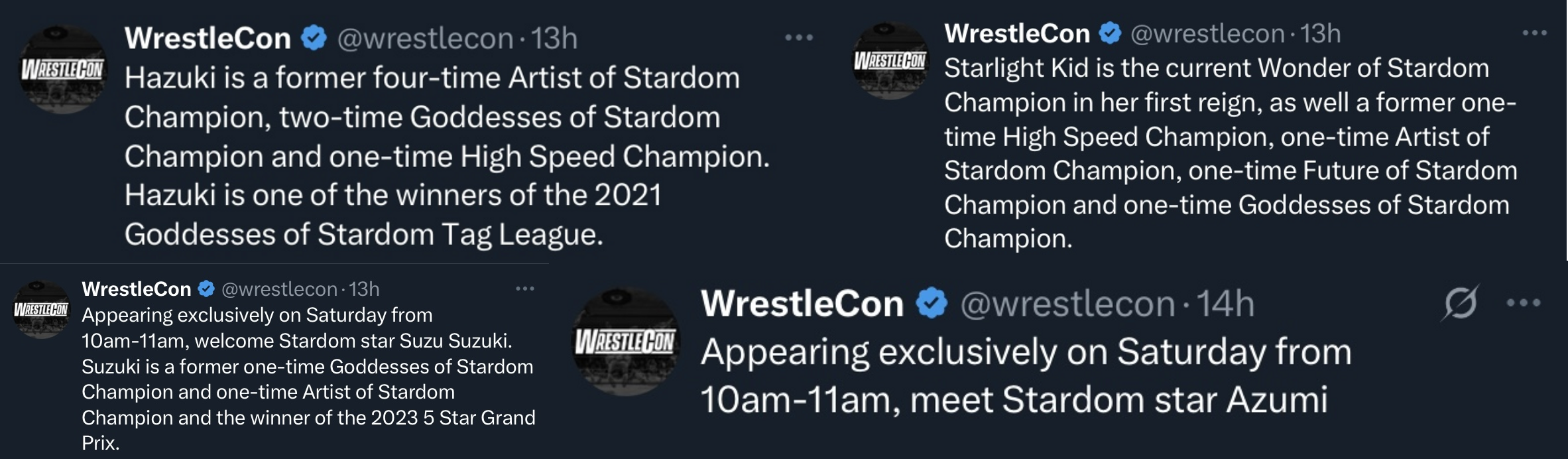Open WrestleCon avatar beside Suzu Suzuki tweet
The image size is (1568, 459).
(x=41, y=310)
